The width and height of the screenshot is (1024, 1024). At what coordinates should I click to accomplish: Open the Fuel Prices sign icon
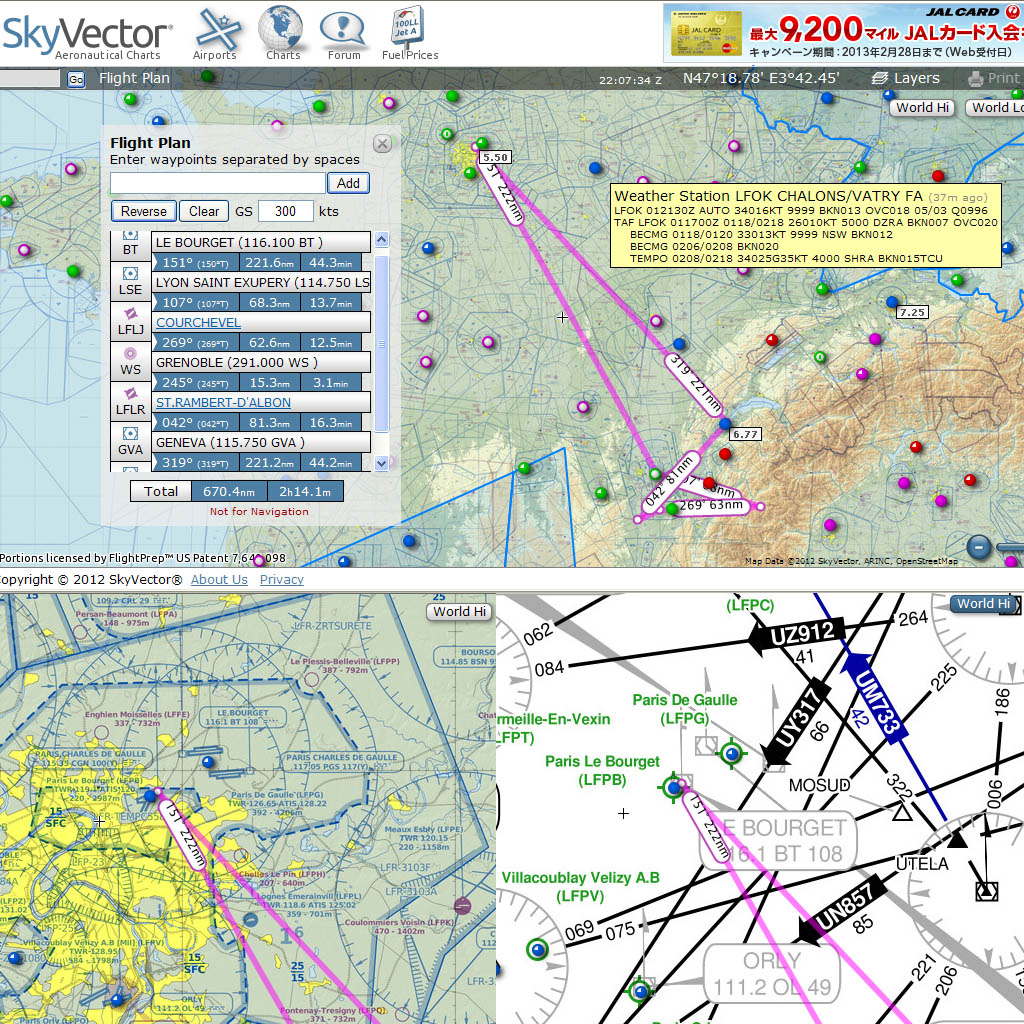click(x=408, y=26)
